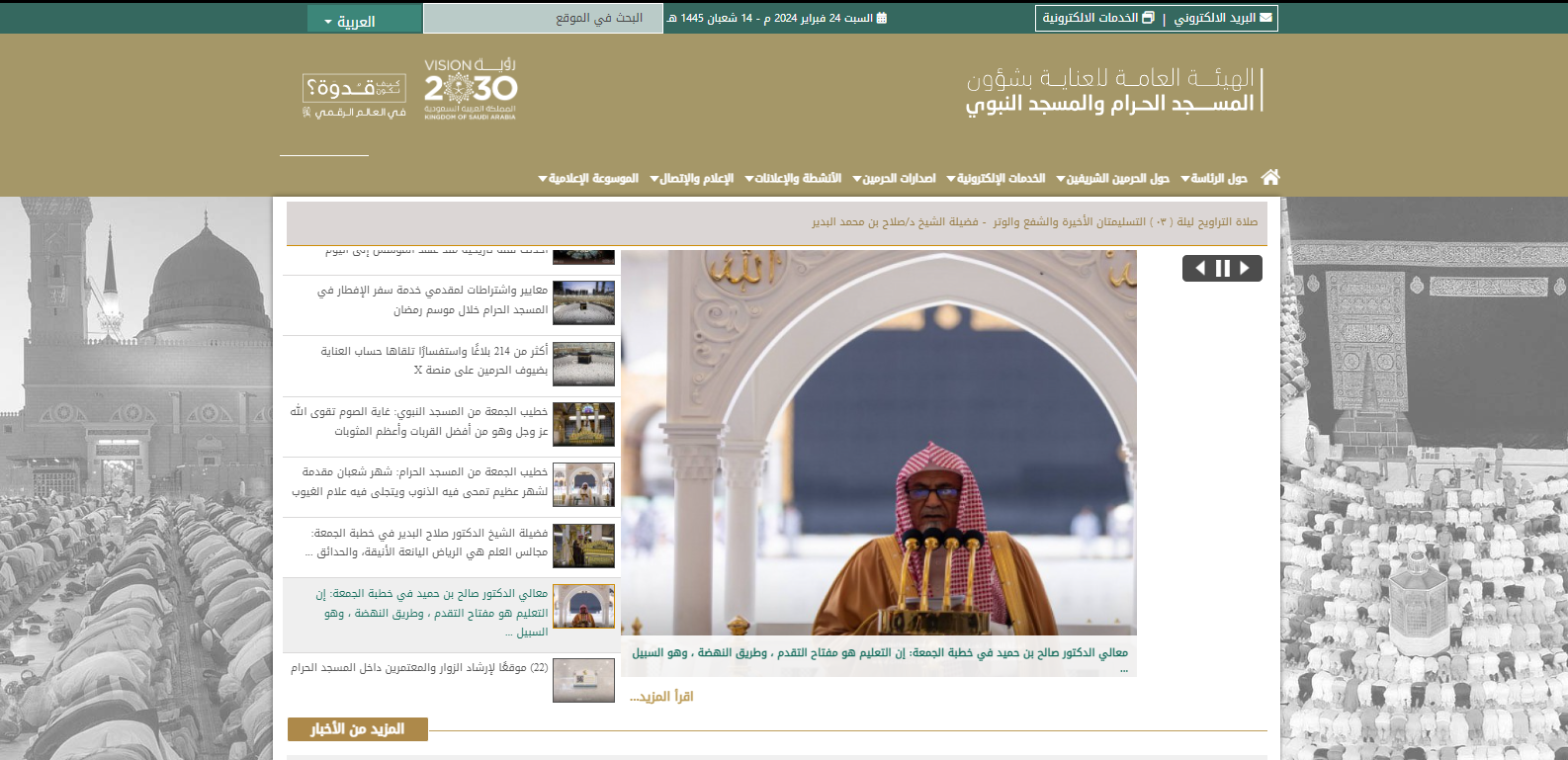Pause the news slideshow
Viewport: 1568px width, 760px height.
(1223, 268)
